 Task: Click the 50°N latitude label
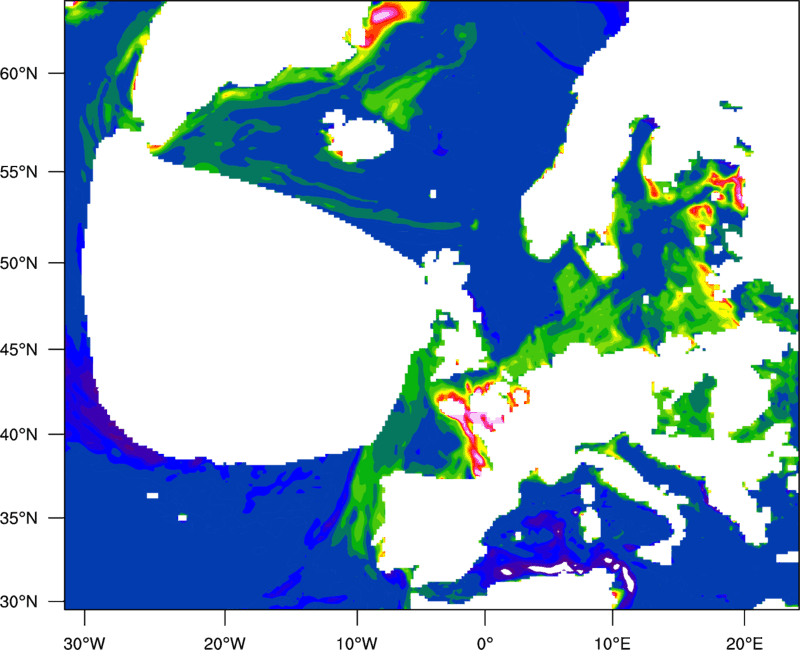coord(19,263)
